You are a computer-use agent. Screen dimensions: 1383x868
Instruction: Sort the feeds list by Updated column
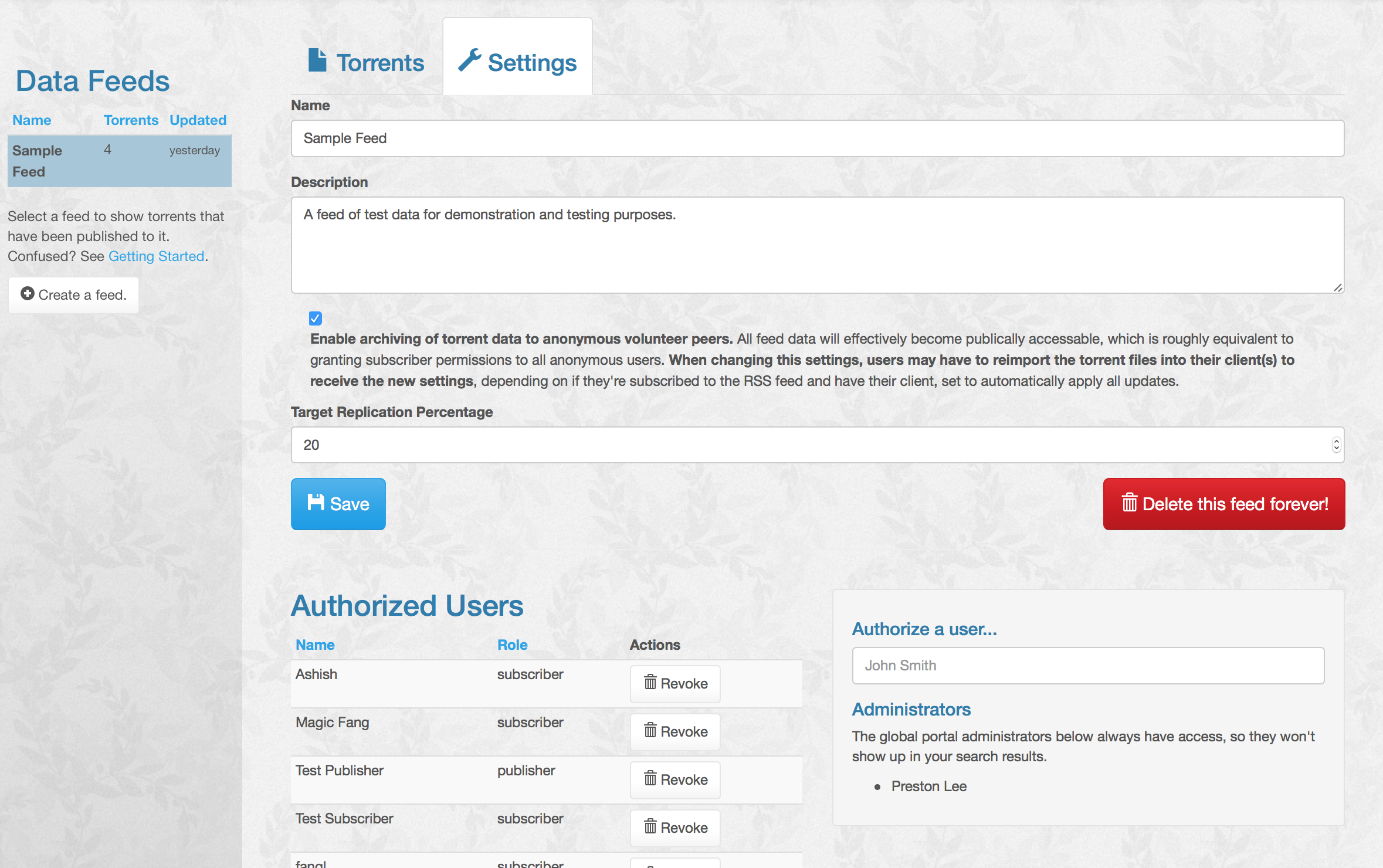(x=198, y=120)
